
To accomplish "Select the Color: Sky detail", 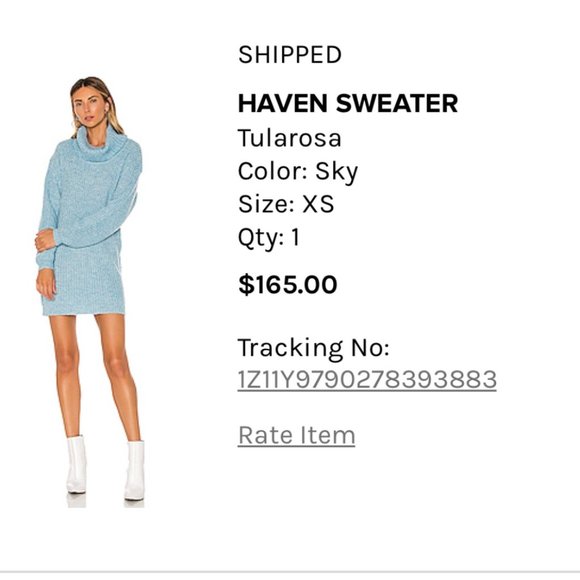I will point(298,172).
